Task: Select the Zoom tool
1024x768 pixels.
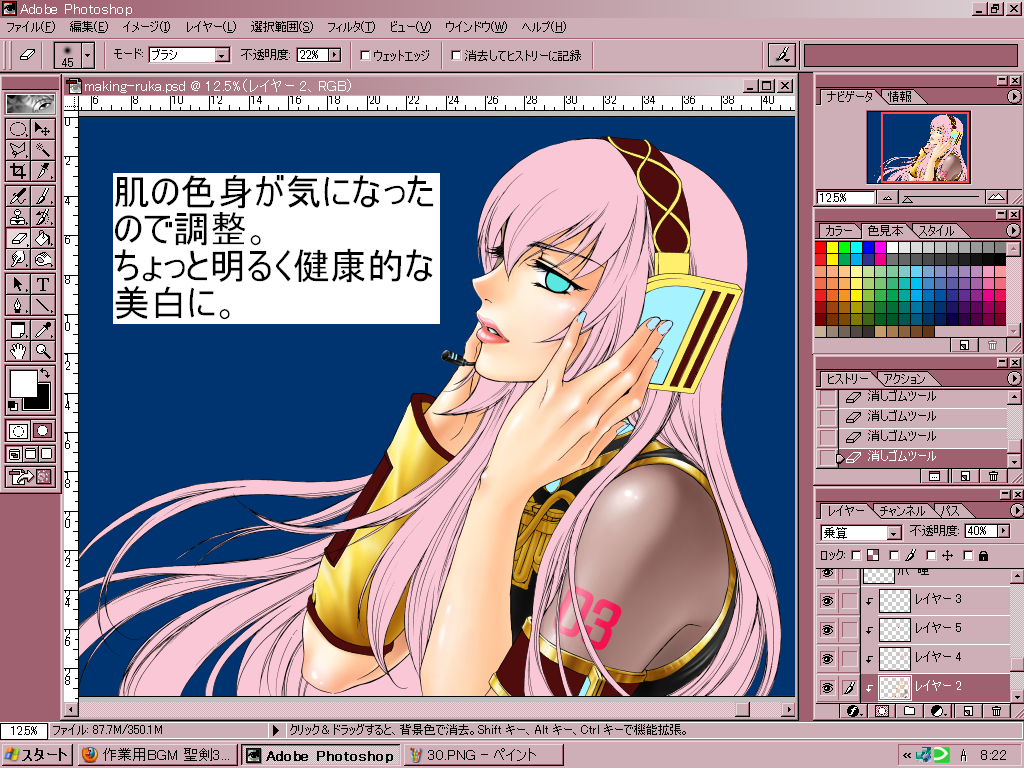Action: tap(42, 350)
